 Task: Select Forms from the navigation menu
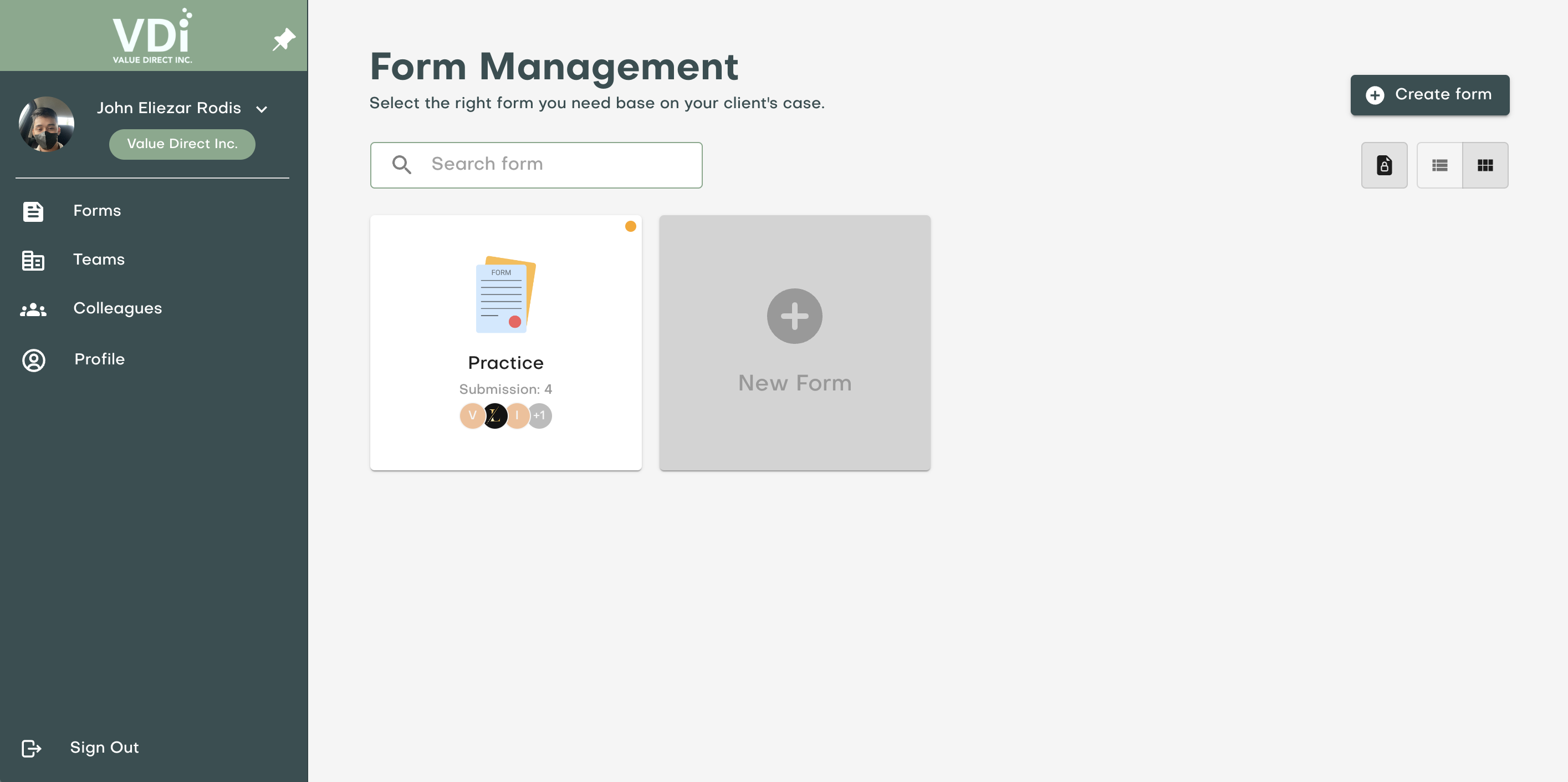pos(97,210)
